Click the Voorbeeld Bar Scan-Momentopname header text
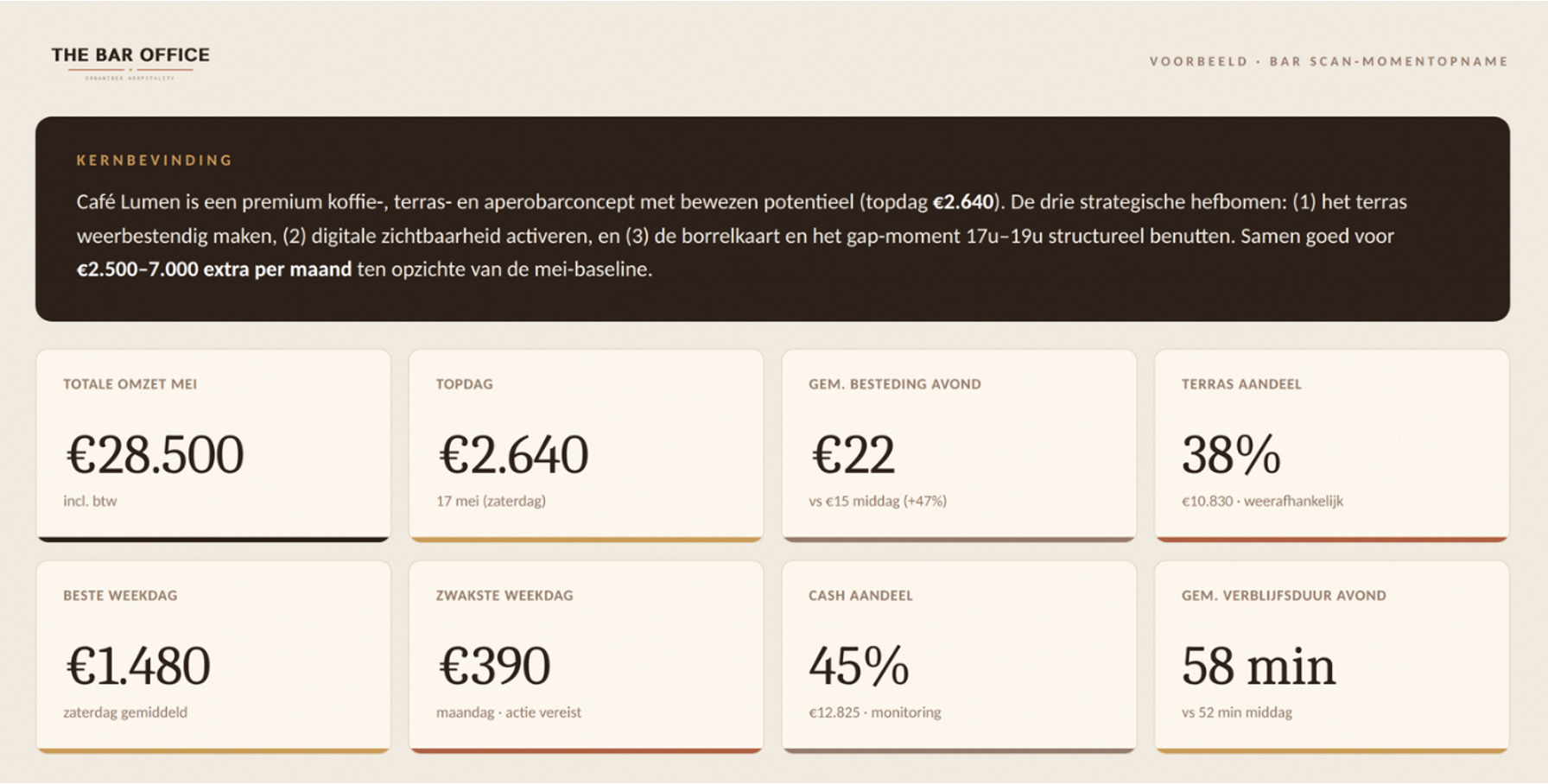1548x784 pixels. point(1329,61)
